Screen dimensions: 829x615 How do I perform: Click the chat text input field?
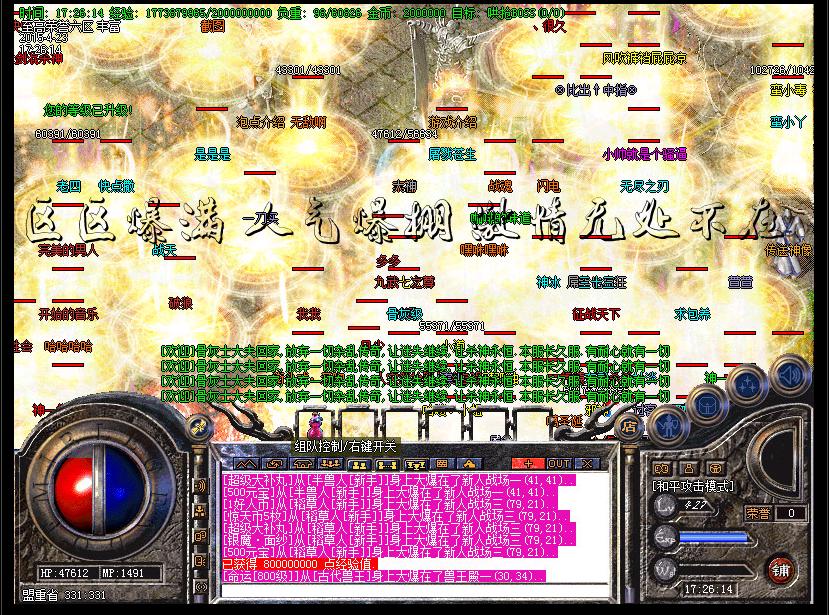414,590
